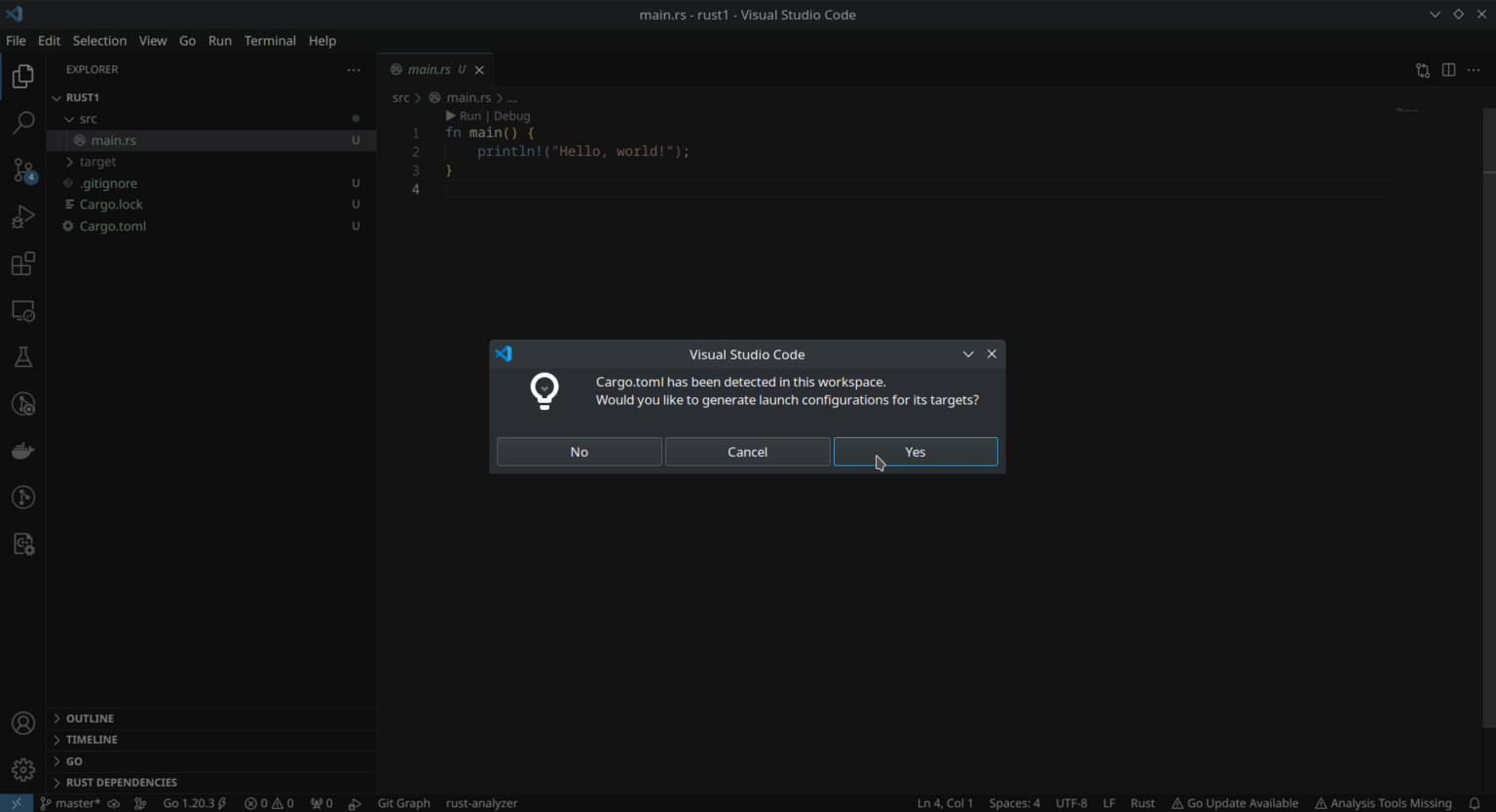Expand the TIMELINE section

coord(93,739)
